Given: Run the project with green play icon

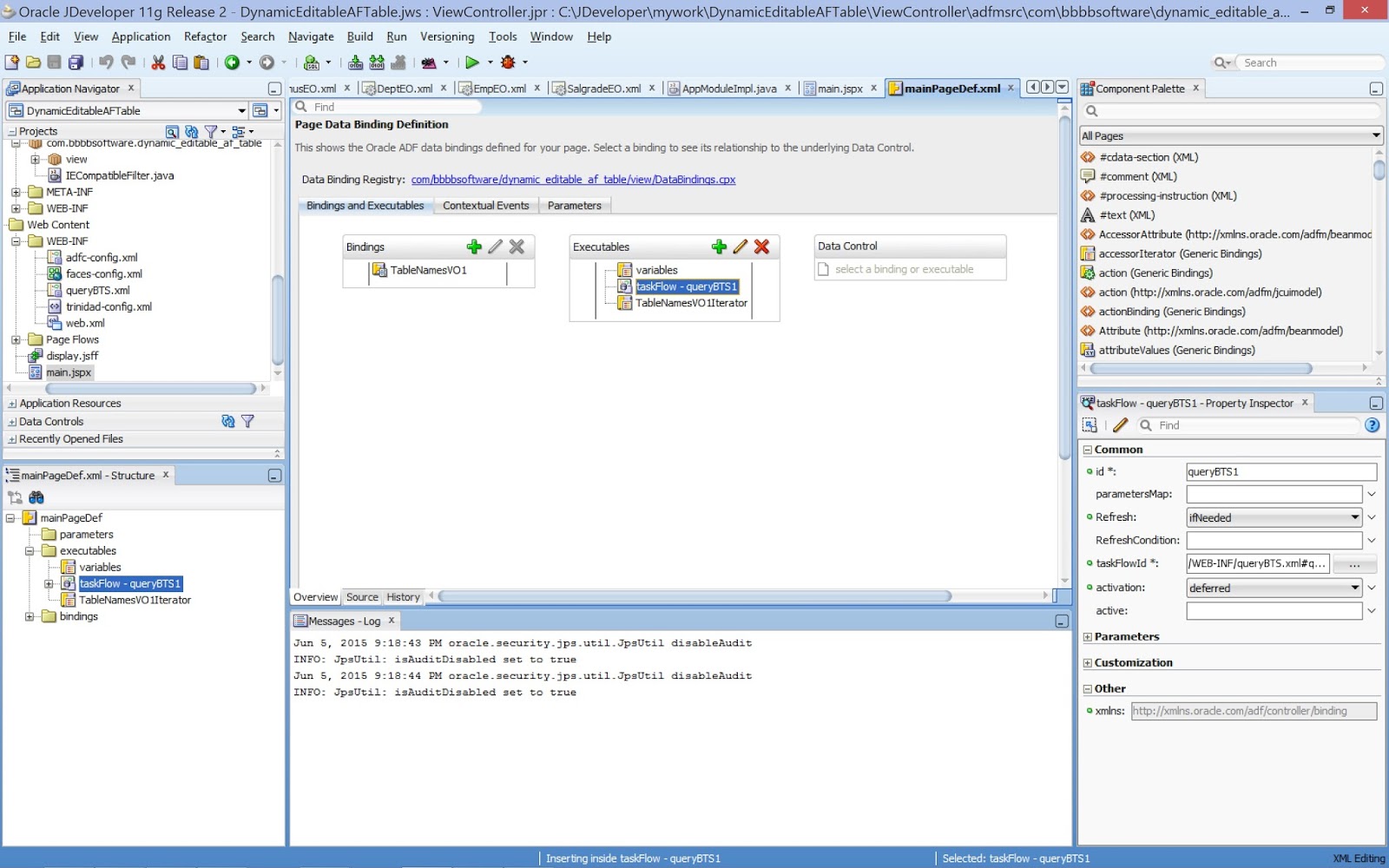Looking at the screenshot, I should point(471,62).
